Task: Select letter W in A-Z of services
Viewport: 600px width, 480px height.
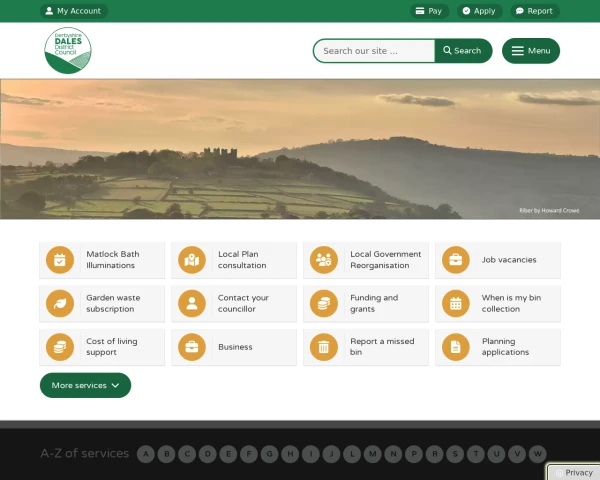Action: [538, 454]
